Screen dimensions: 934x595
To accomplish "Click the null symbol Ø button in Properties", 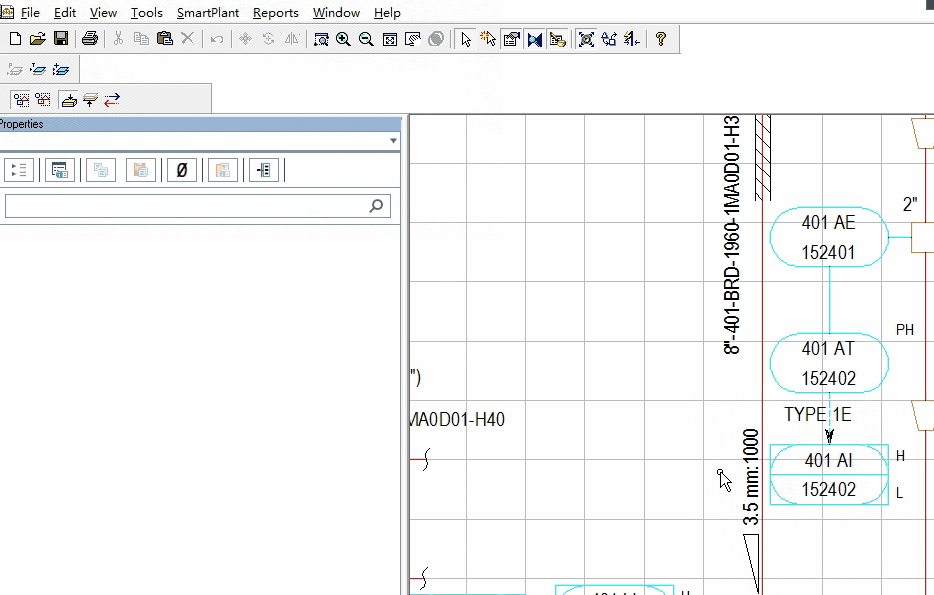I will [182, 170].
